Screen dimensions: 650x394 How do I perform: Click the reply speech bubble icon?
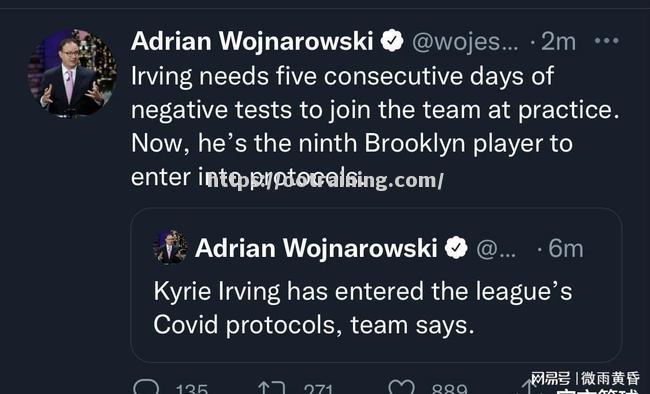tap(146, 388)
